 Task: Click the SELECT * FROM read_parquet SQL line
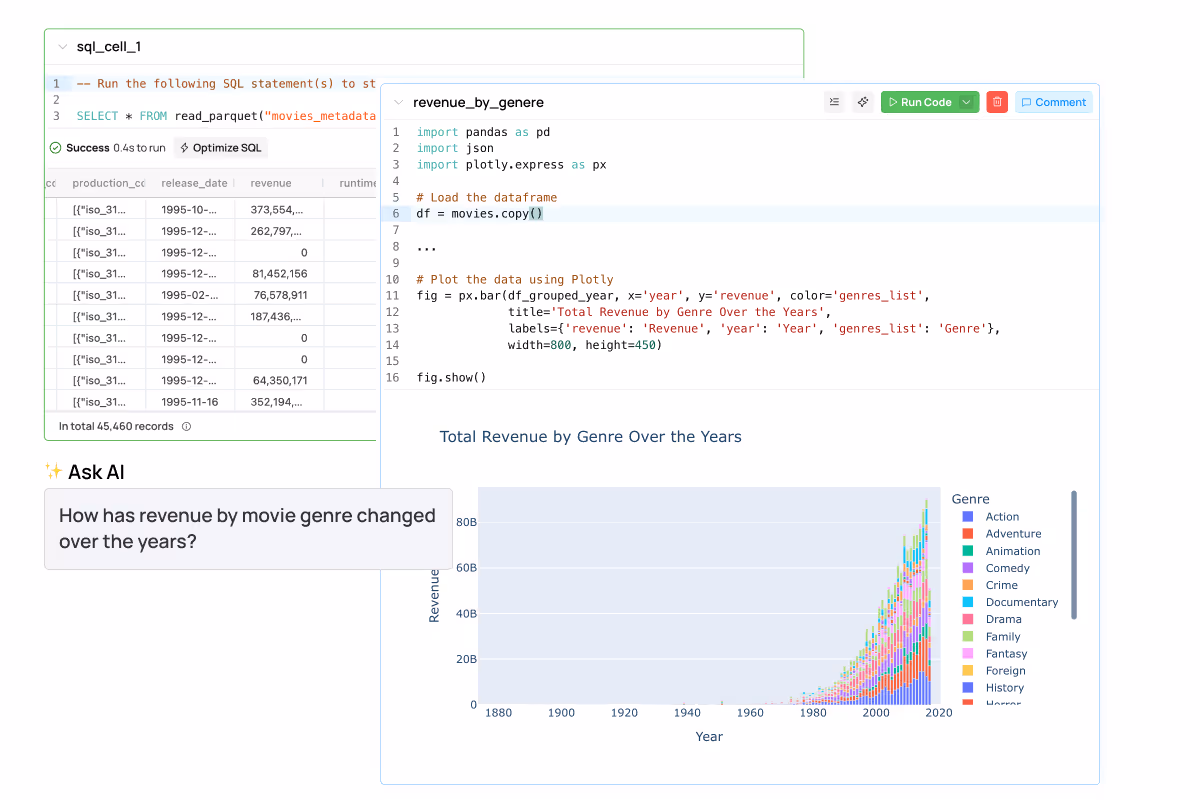point(226,116)
